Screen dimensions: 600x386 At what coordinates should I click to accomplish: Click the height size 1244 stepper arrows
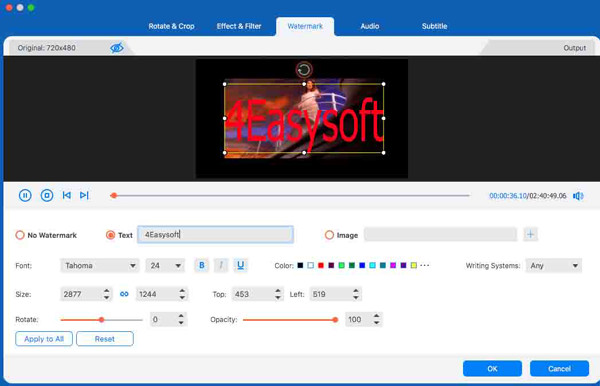182,294
